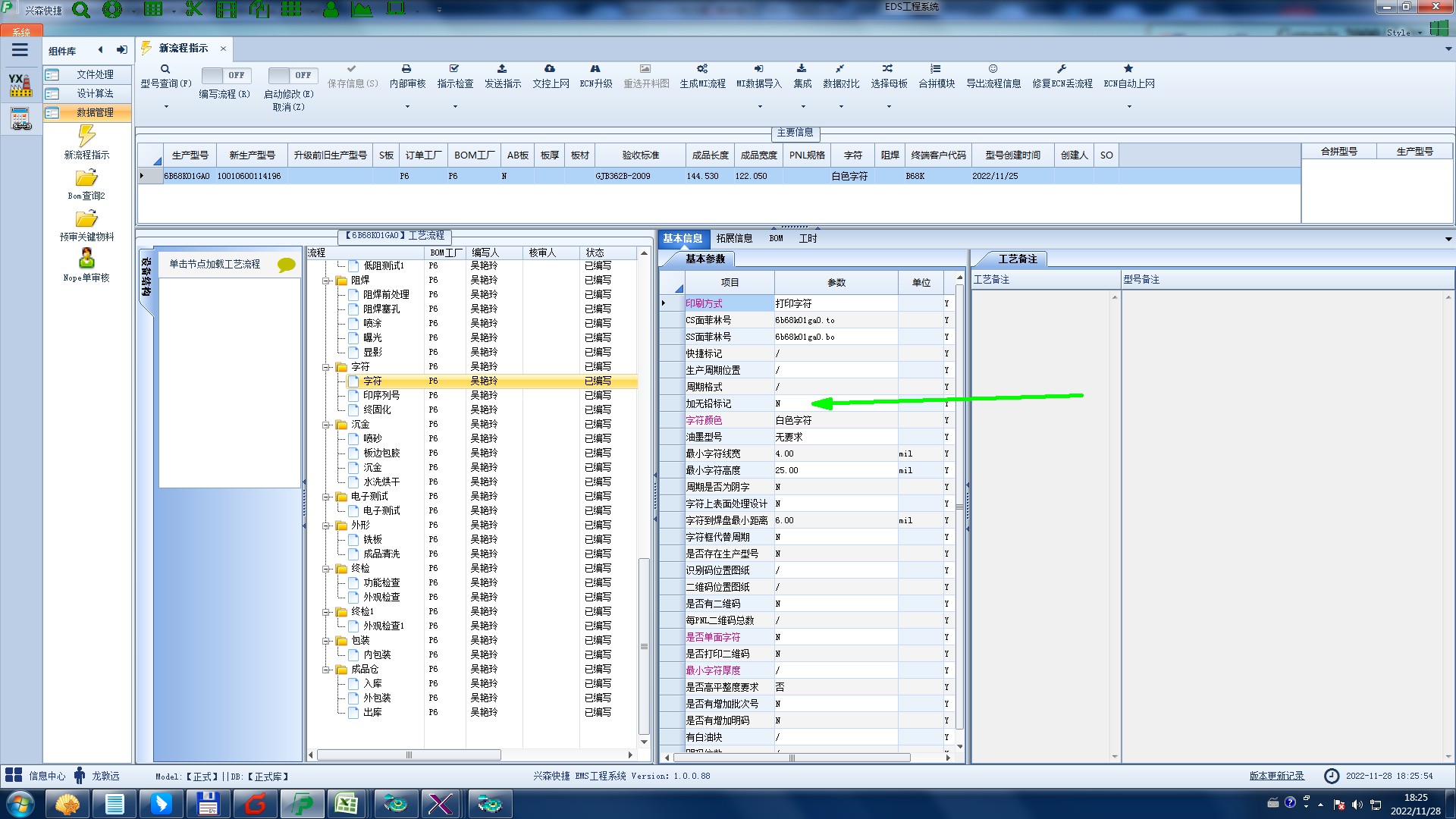The image size is (1456, 819).
Task: Open the Bom查询2 folder icon
Action: click(86, 178)
